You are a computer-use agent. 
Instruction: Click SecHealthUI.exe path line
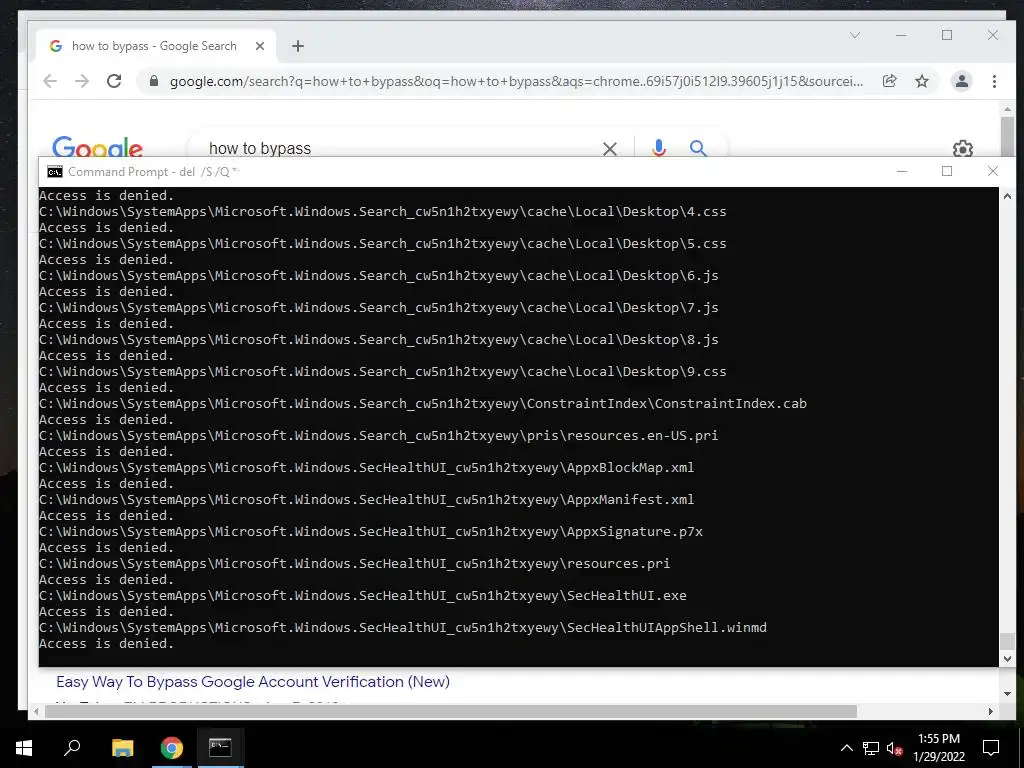362,596
